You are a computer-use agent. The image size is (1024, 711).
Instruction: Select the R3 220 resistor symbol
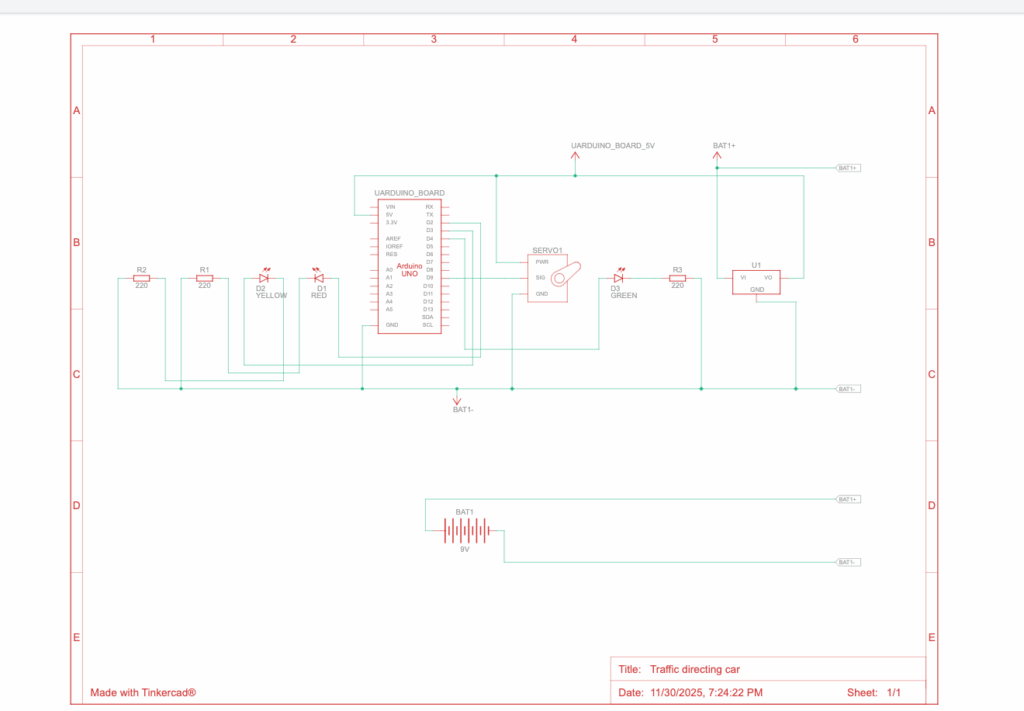(x=677, y=279)
